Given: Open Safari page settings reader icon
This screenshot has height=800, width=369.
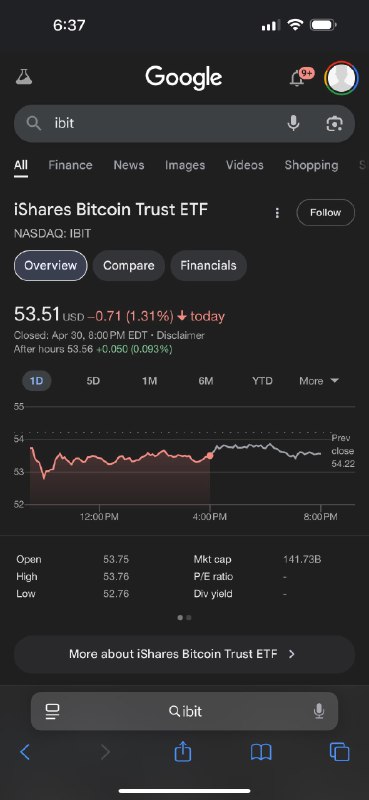Looking at the screenshot, I should pyautogui.click(x=53, y=711).
